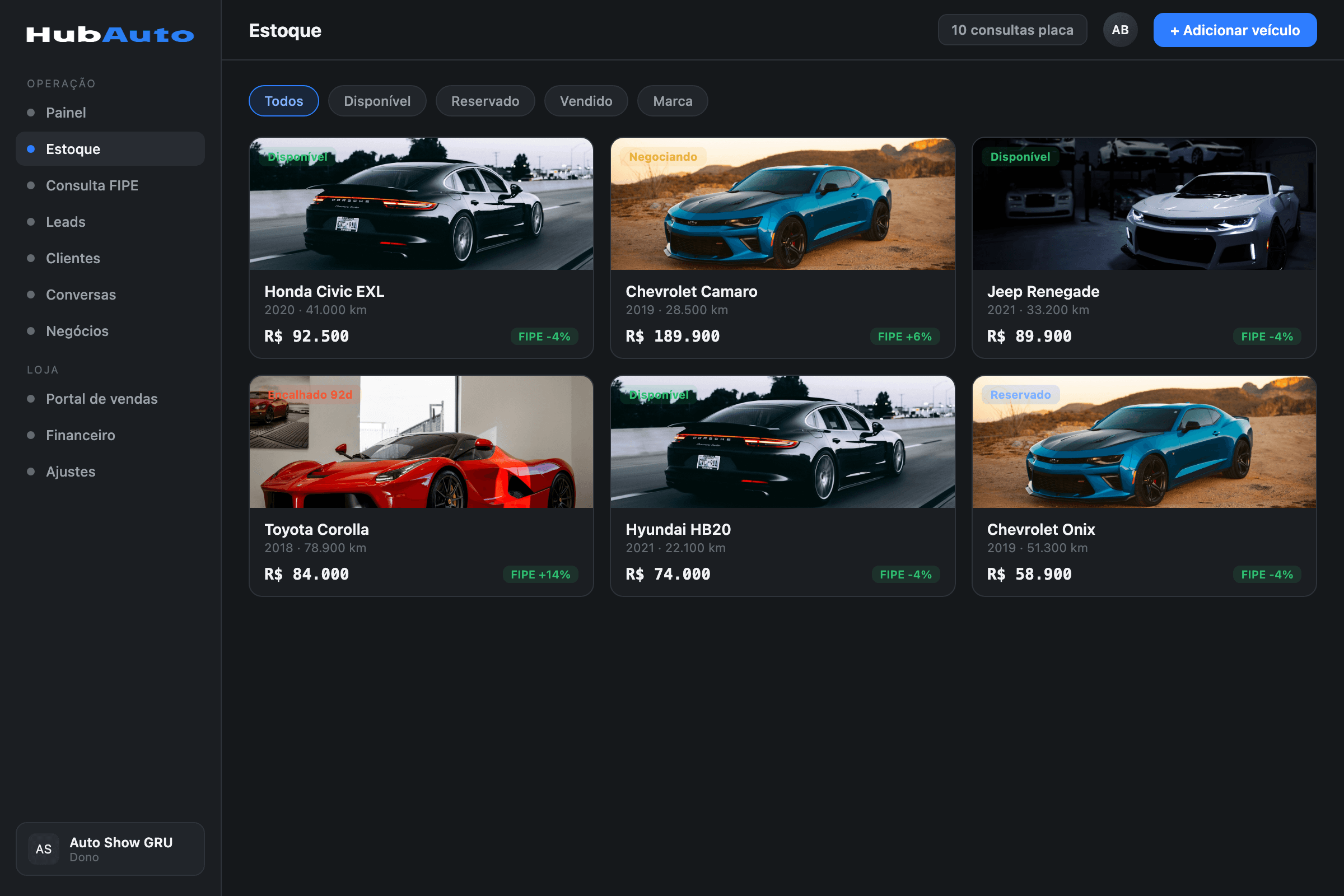Click the 2019 · 28.500 km detail
The height and width of the screenshot is (896, 1344).
[676, 310]
